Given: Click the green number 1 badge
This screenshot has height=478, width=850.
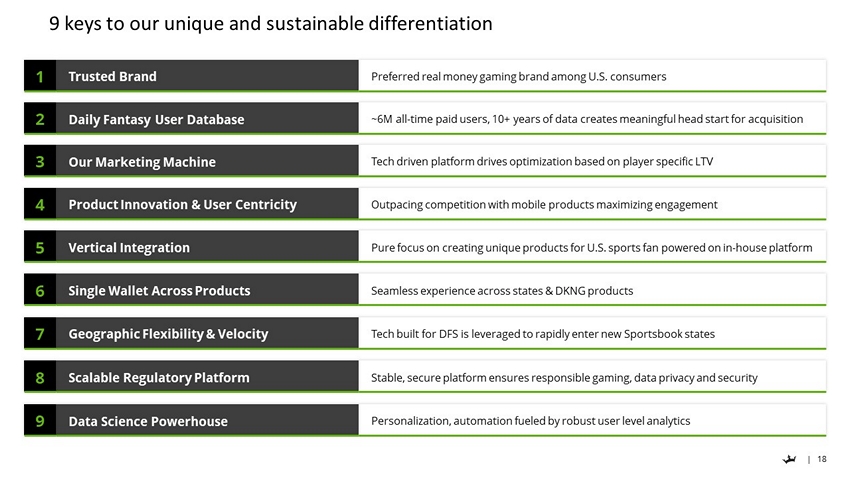Looking at the screenshot, I should click(39, 76).
